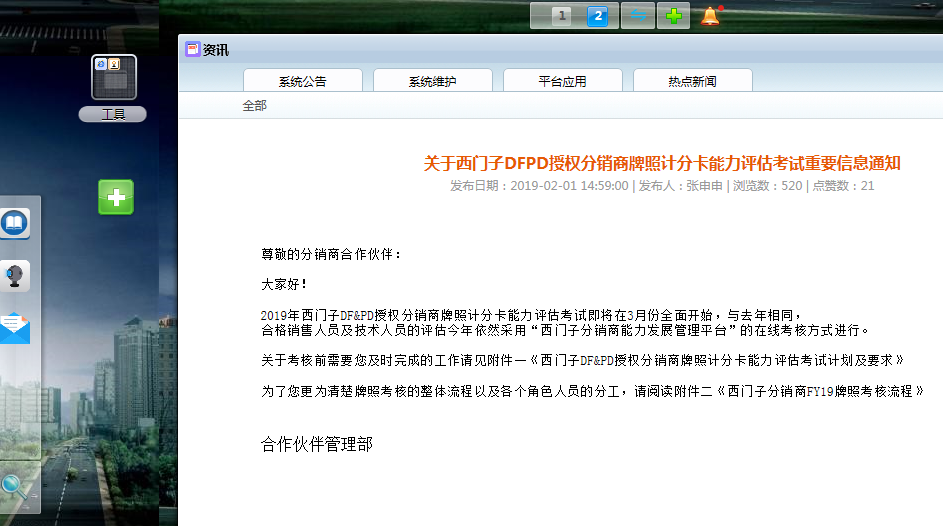Open the mail envelope icon in sidebar
This screenshot has width=943, height=526.
pyautogui.click(x=14, y=328)
